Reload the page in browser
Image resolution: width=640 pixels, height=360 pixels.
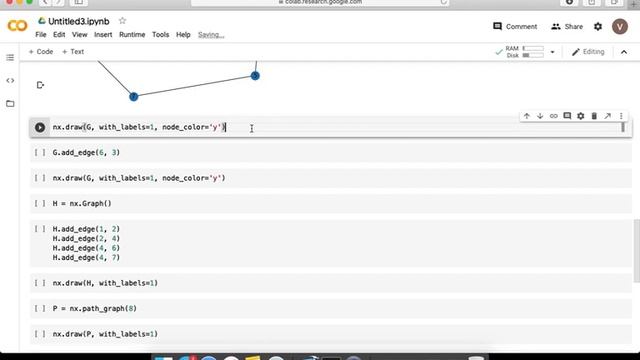(443, 2)
